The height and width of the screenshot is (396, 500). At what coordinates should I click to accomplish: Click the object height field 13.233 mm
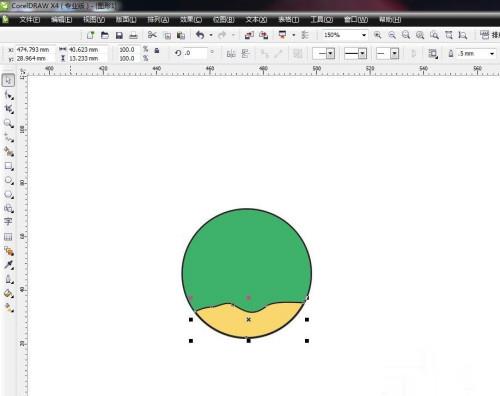[x=88, y=58]
